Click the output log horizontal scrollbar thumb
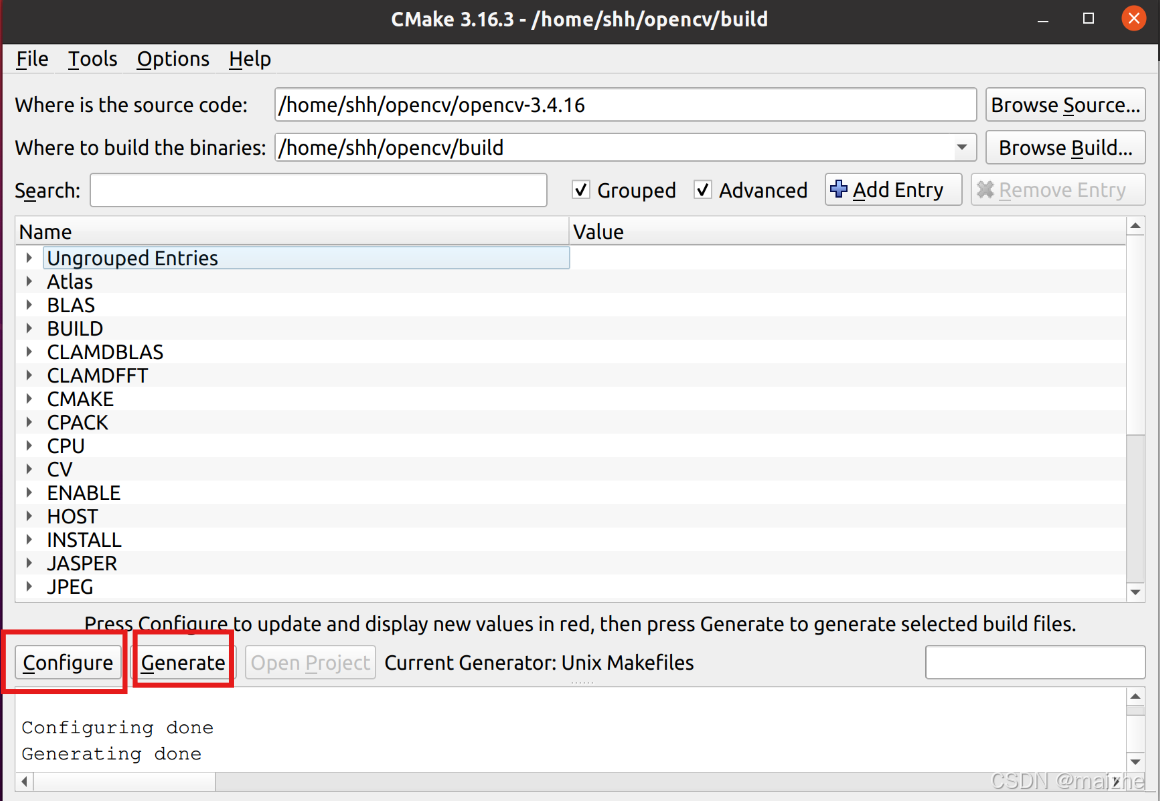This screenshot has width=1160, height=801. tap(124, 782)
